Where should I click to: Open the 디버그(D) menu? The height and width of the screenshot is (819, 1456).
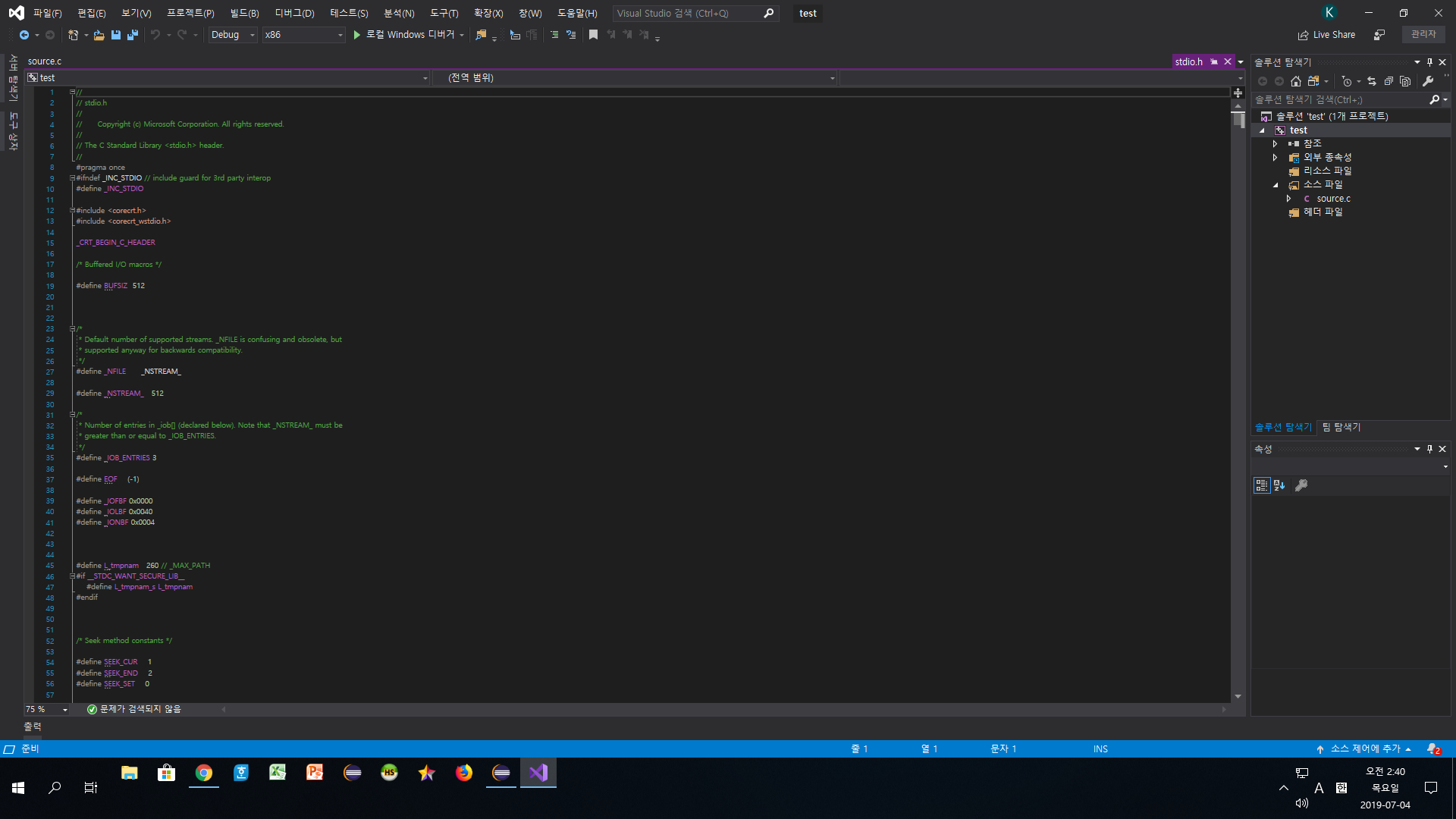point(294,13)
